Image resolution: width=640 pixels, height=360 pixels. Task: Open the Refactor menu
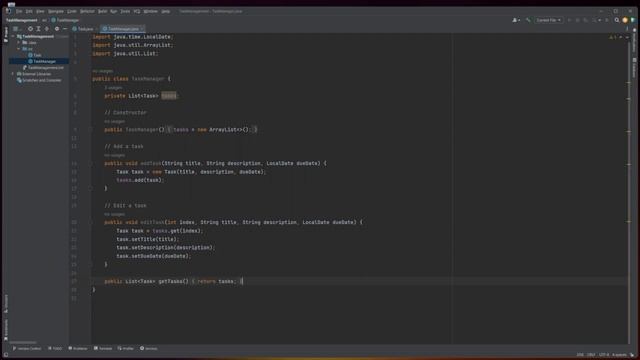tap(87, 11)
